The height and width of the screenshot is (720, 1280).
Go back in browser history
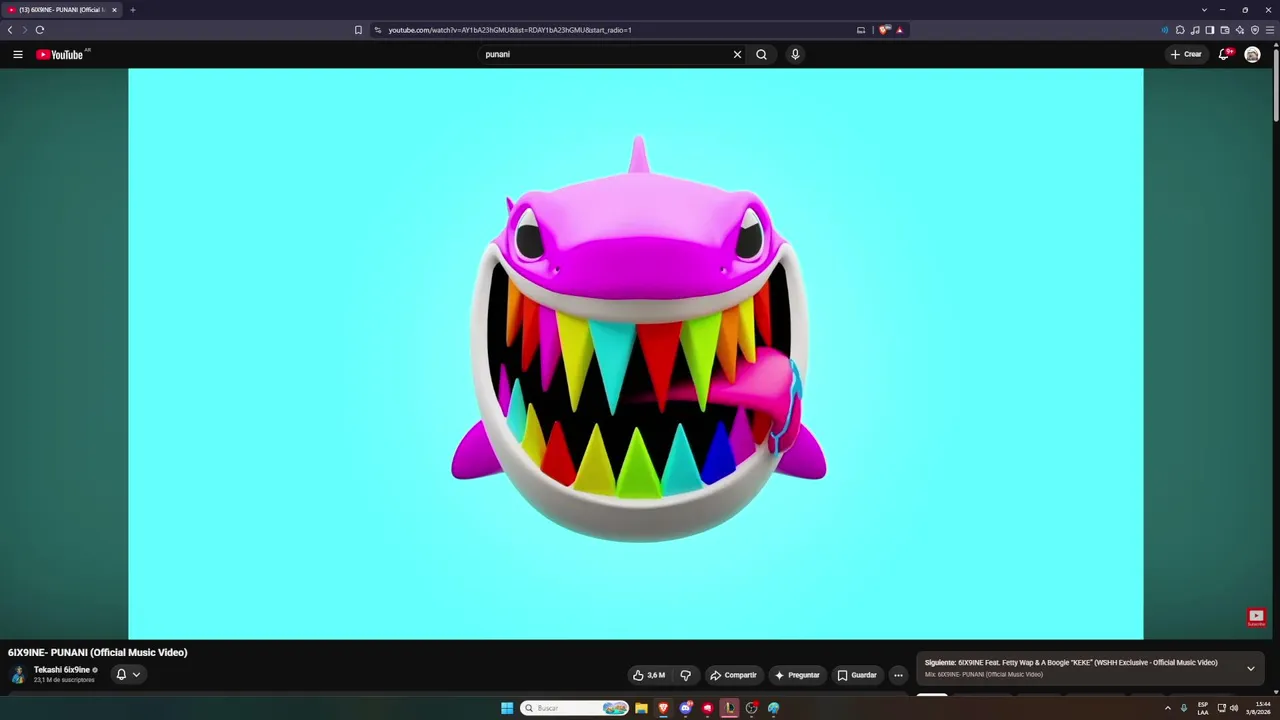[10, 30]
